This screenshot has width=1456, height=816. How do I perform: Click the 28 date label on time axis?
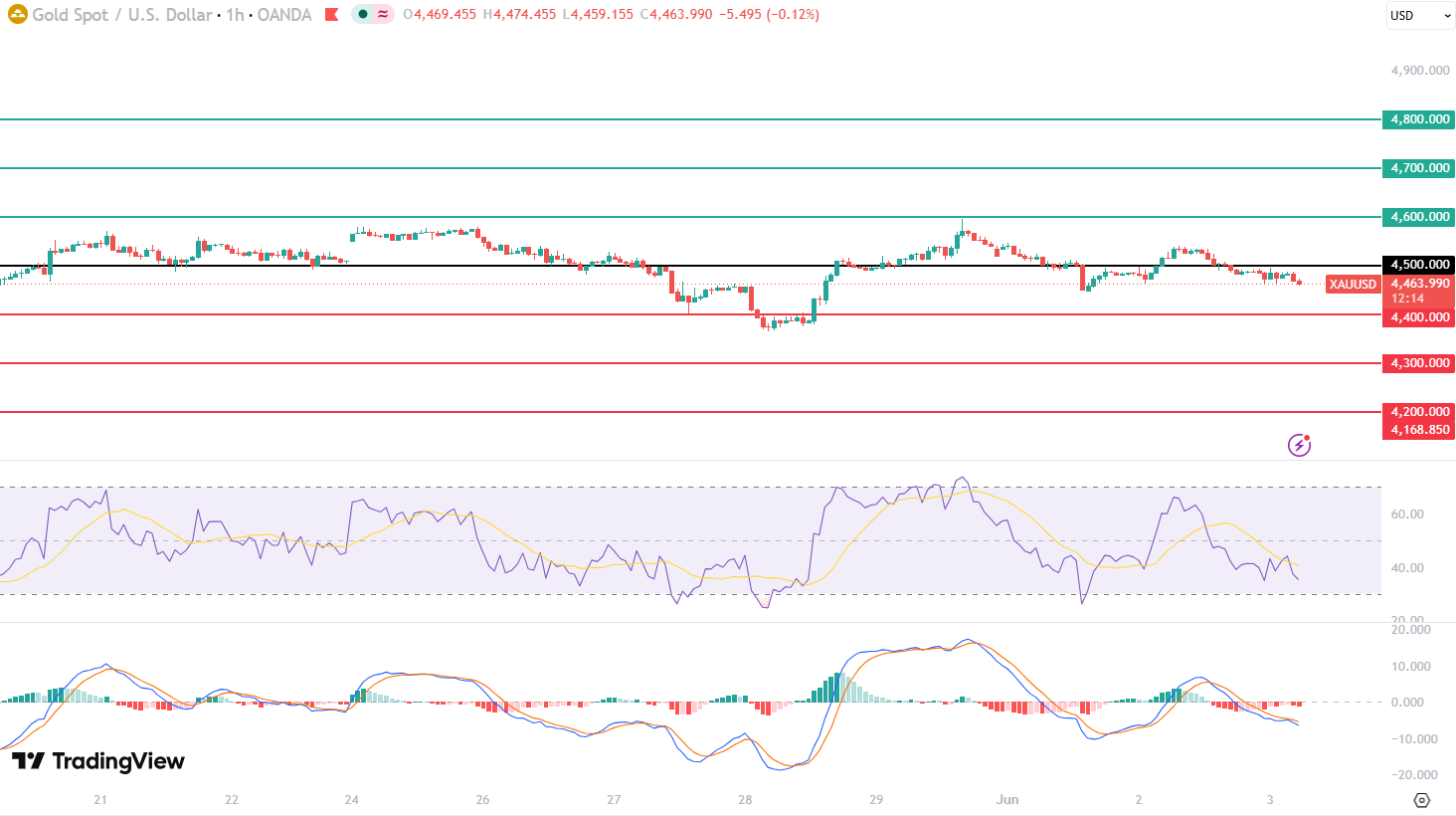tap(745, 799)
